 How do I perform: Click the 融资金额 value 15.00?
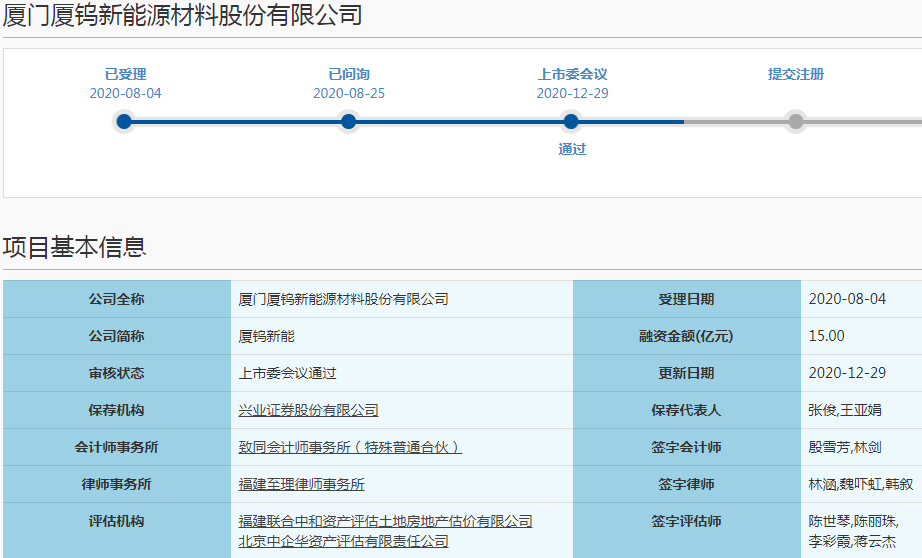(826, 336)
